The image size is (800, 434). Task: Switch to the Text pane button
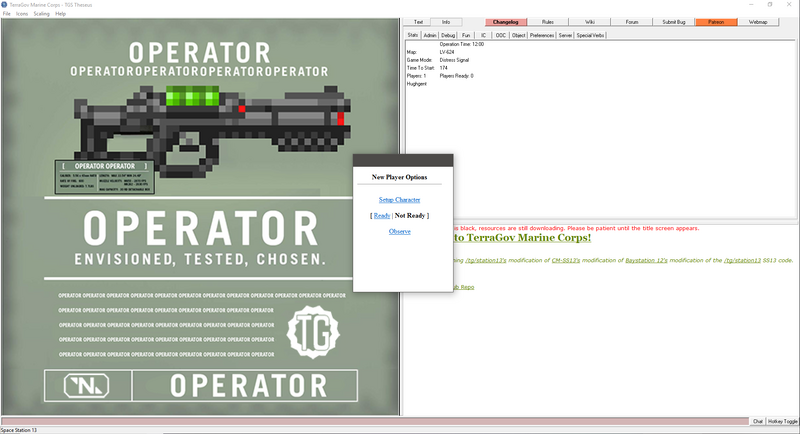pos(418,22)
